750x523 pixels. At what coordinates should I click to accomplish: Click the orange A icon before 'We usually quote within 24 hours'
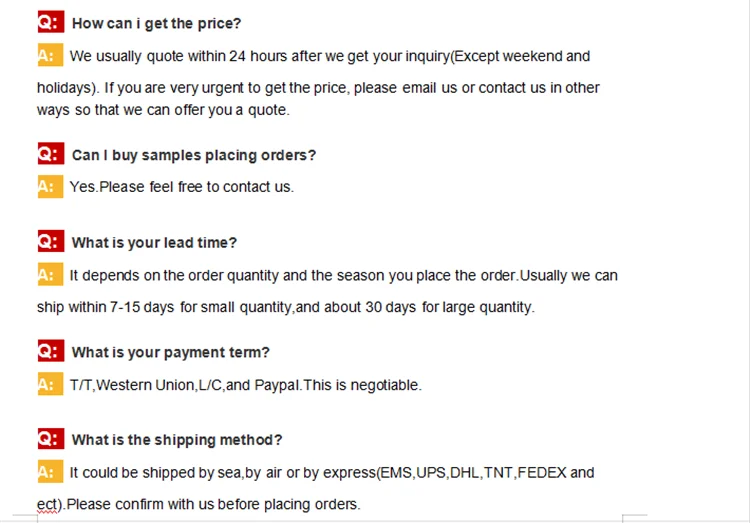click(49, 55)
